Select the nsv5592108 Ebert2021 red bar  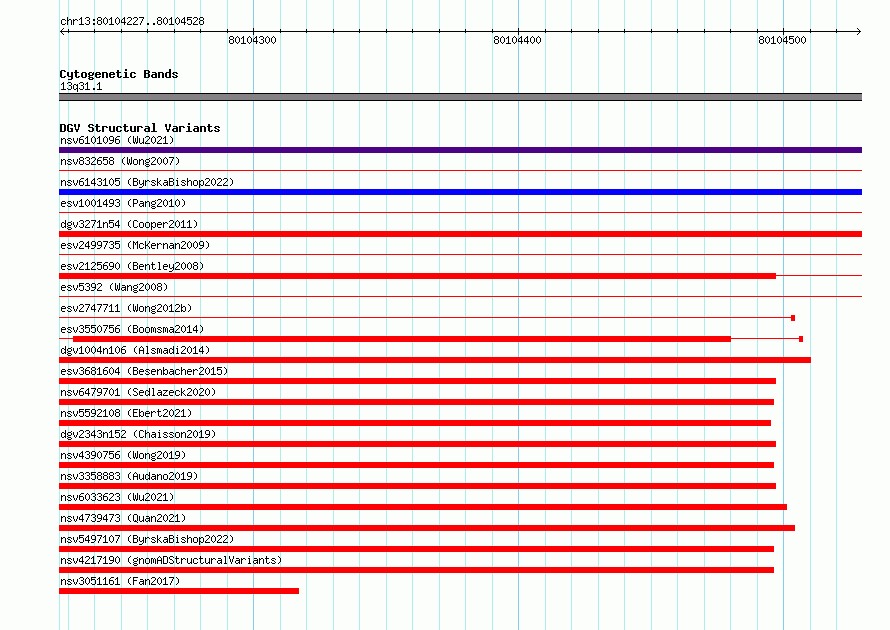(415, 423)
